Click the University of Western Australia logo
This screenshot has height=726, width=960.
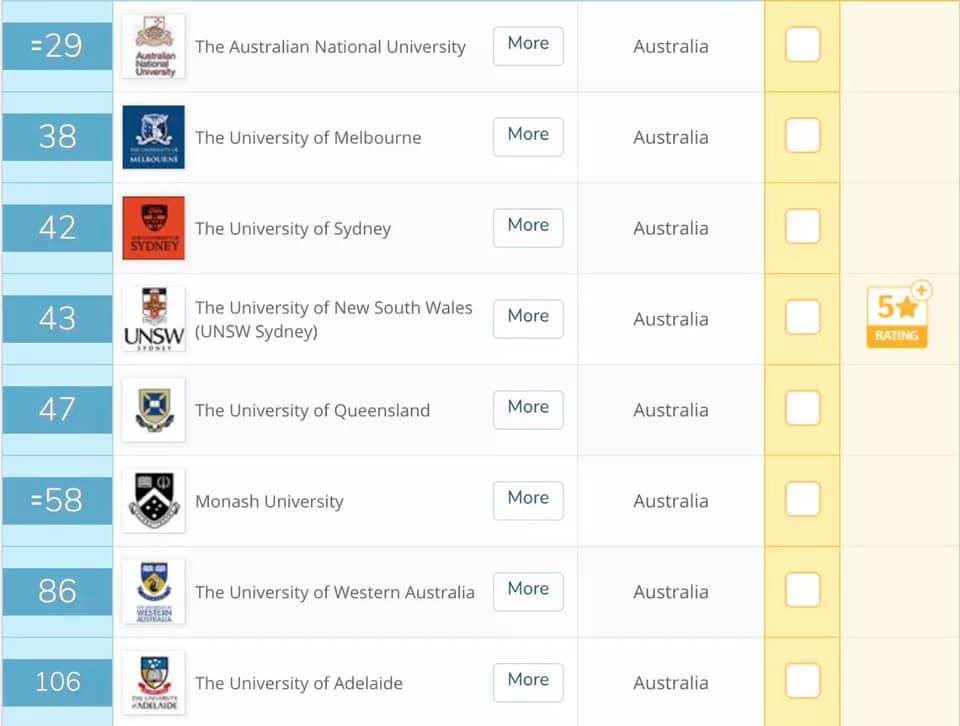[154, 591]
